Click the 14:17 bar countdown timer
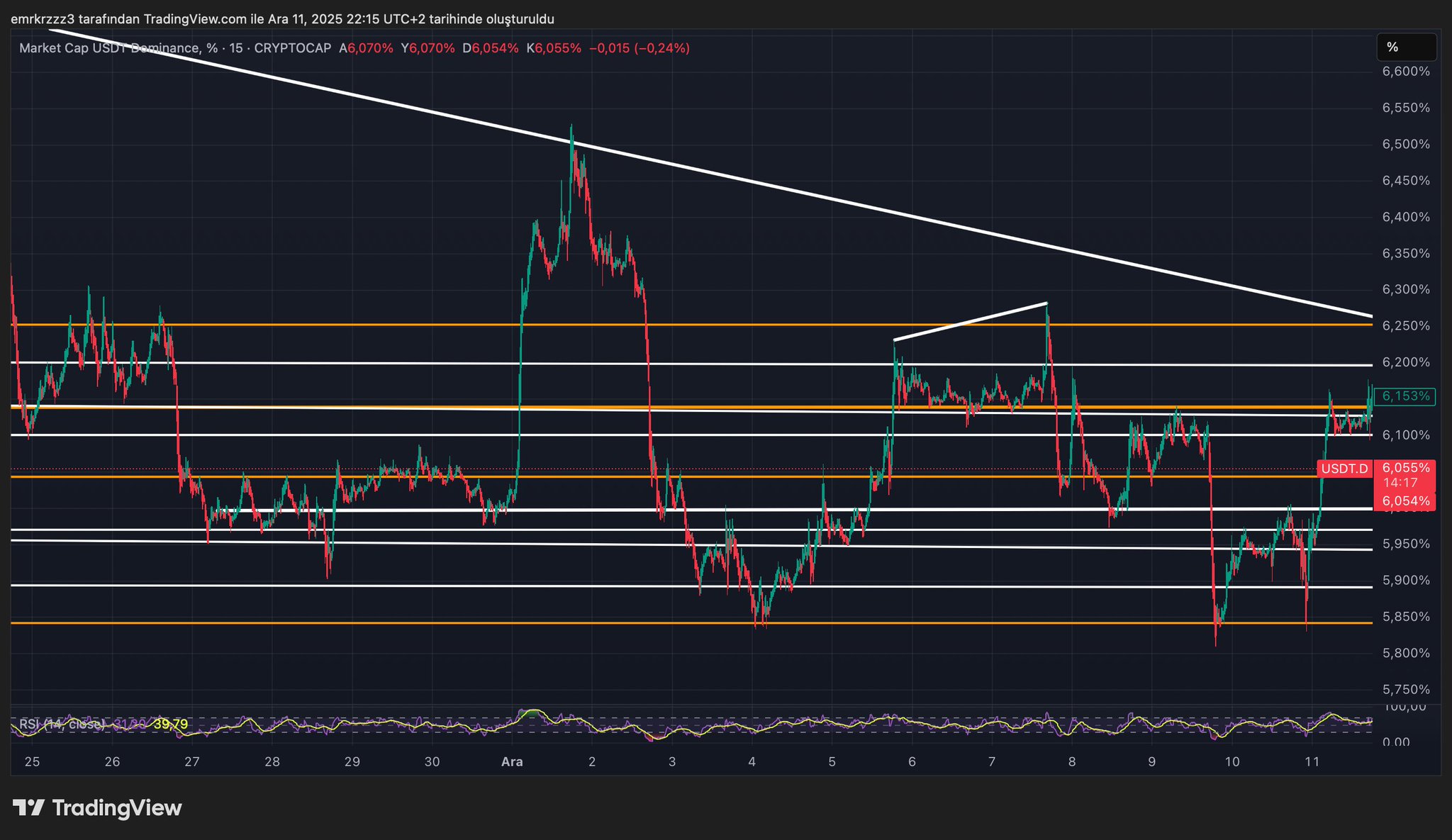The height and width of the screenshot is (840, 1452). 1400,483
